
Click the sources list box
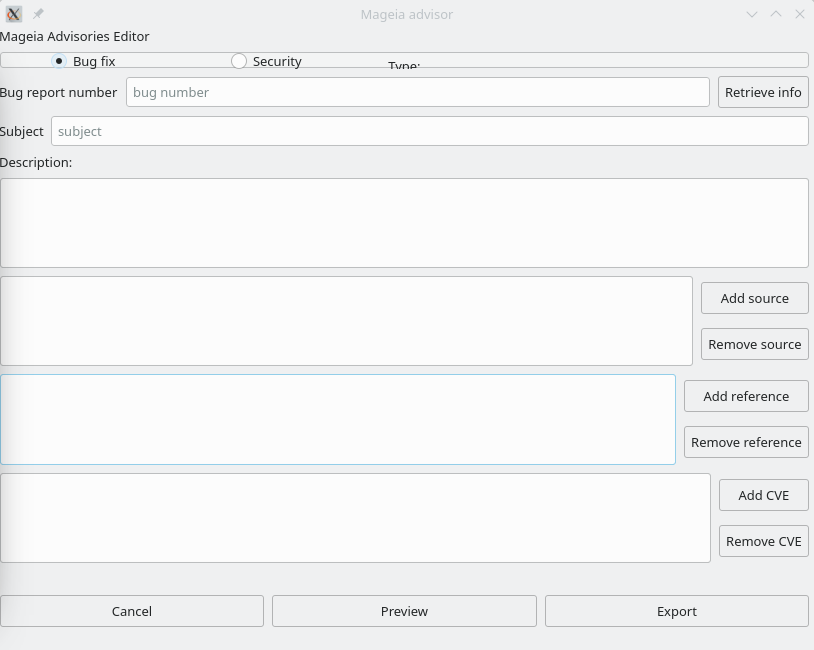pyautogui.click(x=346, y=321)
